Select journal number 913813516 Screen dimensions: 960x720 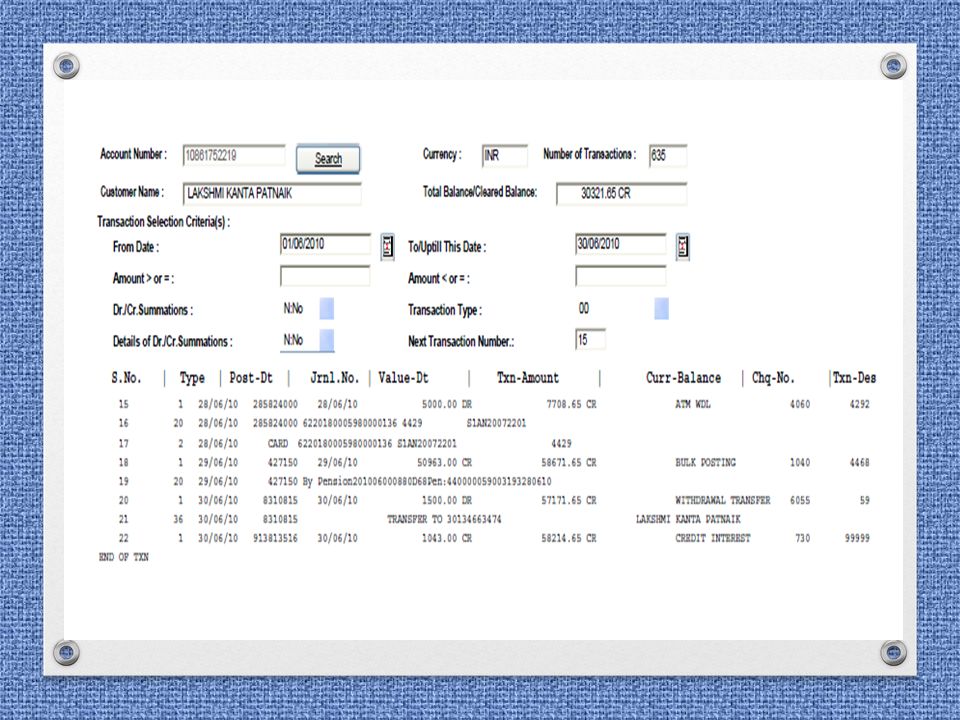coord(276,538)
